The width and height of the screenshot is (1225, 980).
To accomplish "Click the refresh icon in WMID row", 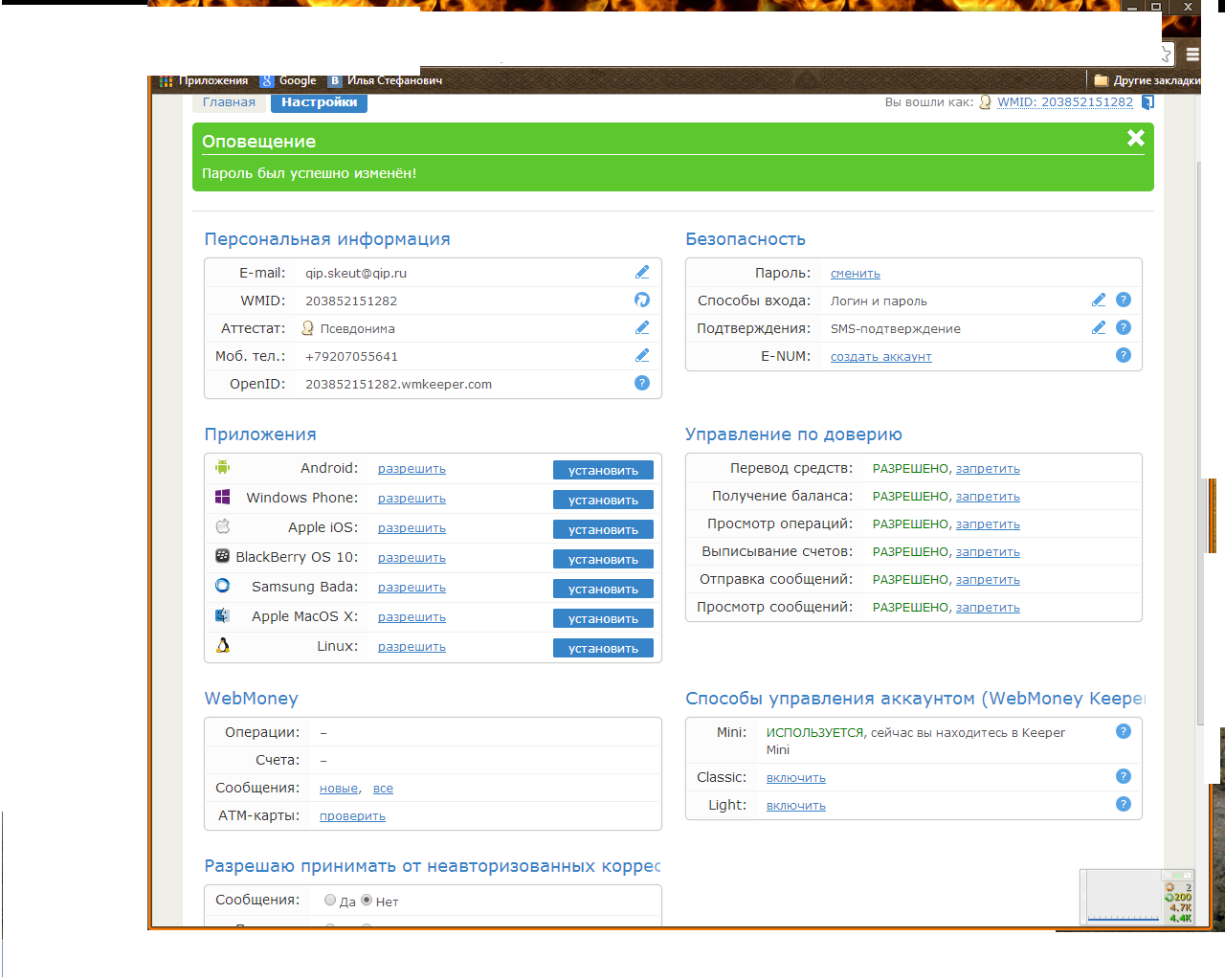I will (642, 301).
